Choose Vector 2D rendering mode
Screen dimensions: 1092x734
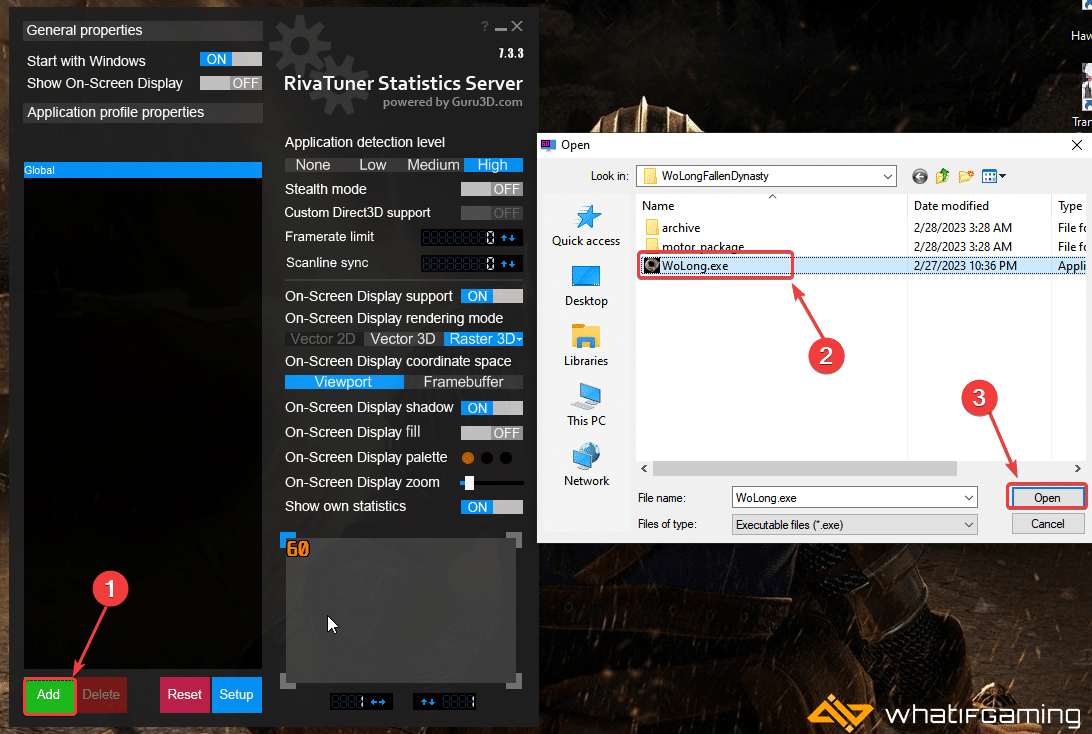(x=323, y=339)
